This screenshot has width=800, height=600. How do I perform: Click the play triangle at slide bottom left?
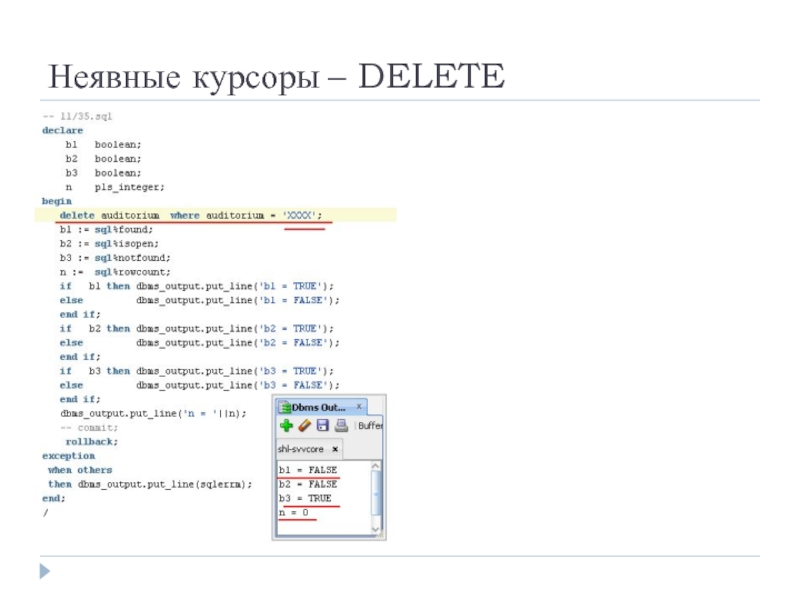coord(45,571)
